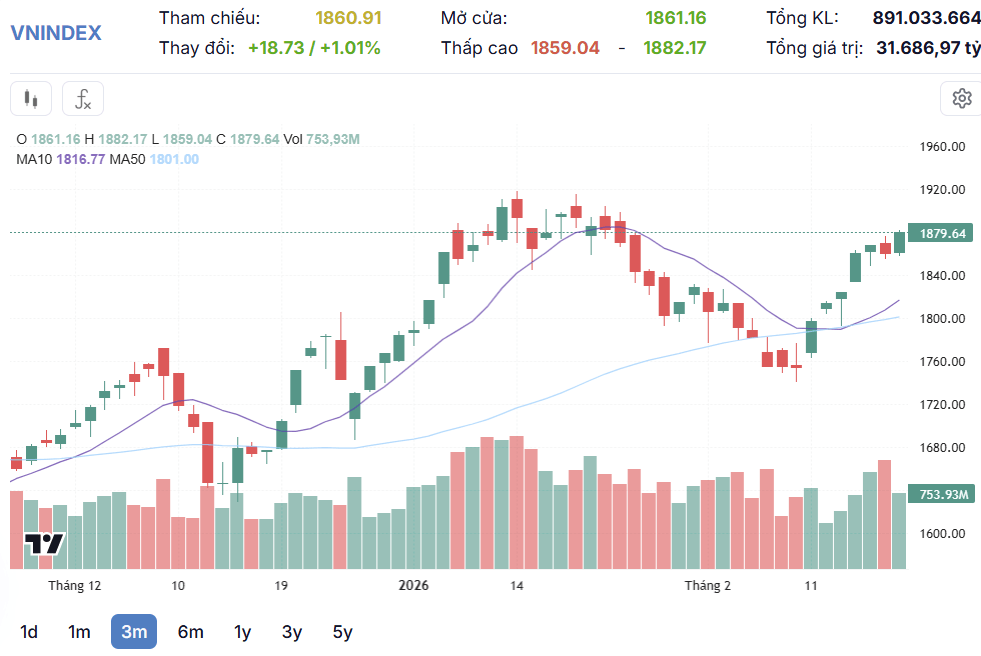Choose the 3y time range
The image size is (981, 656).
292,632
